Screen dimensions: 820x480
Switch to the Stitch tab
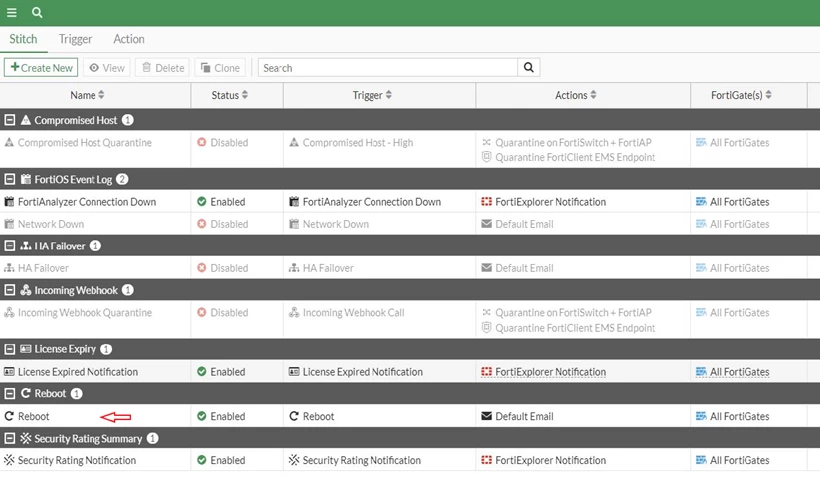click(23, 39)
